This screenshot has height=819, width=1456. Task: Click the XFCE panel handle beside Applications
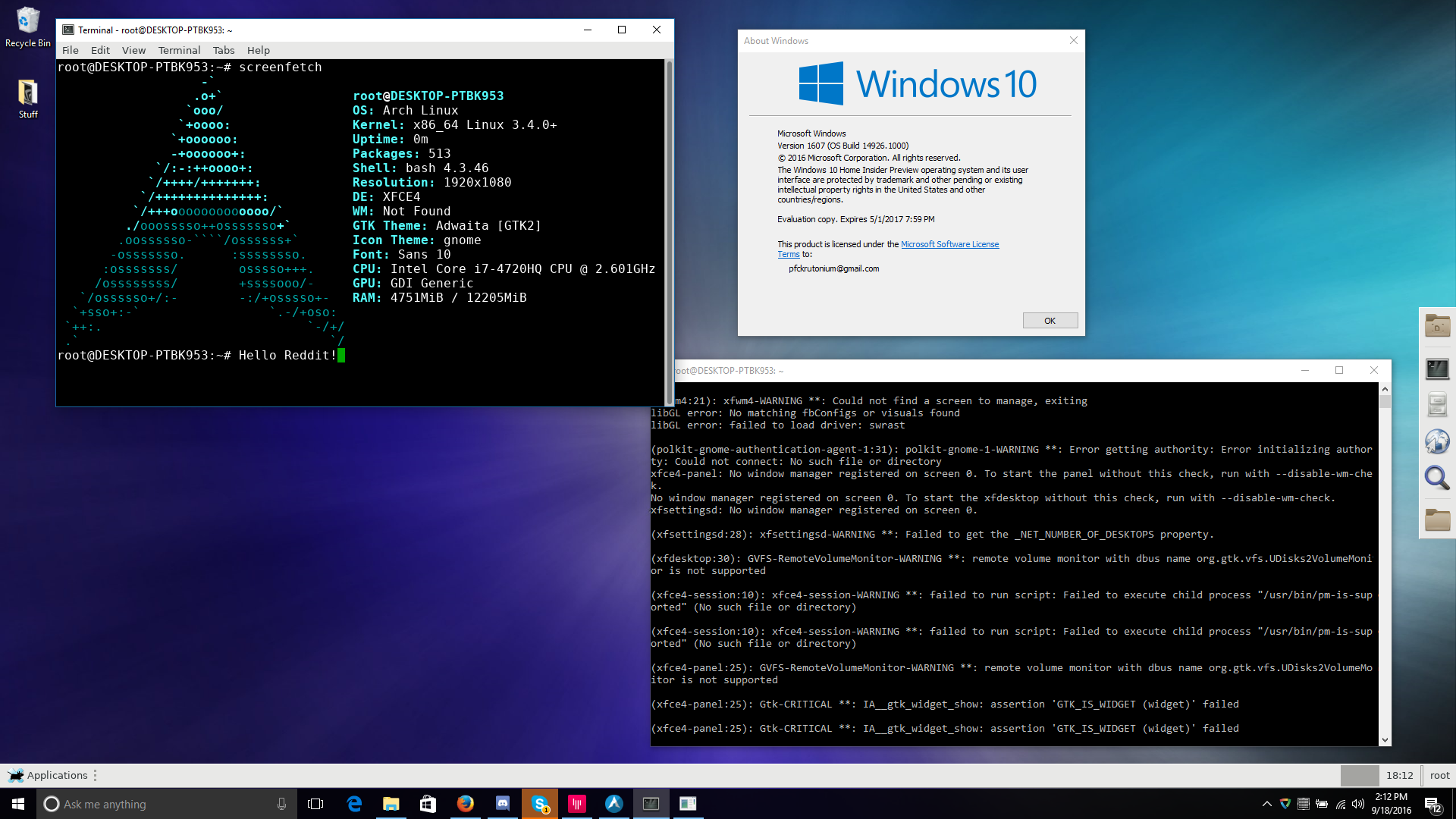coord(96,775)
